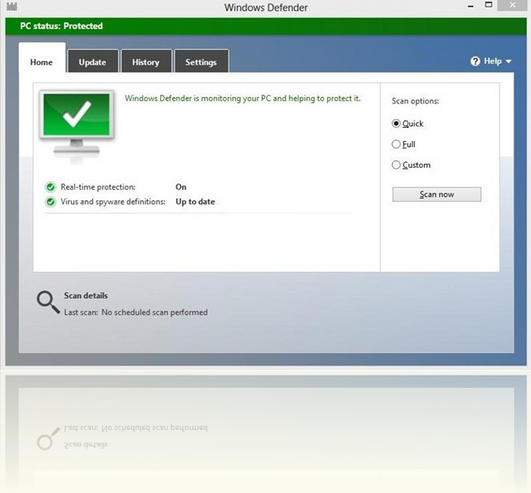
Task: Click the 'Real-time protection:' label
Action: tap(98, 187)
